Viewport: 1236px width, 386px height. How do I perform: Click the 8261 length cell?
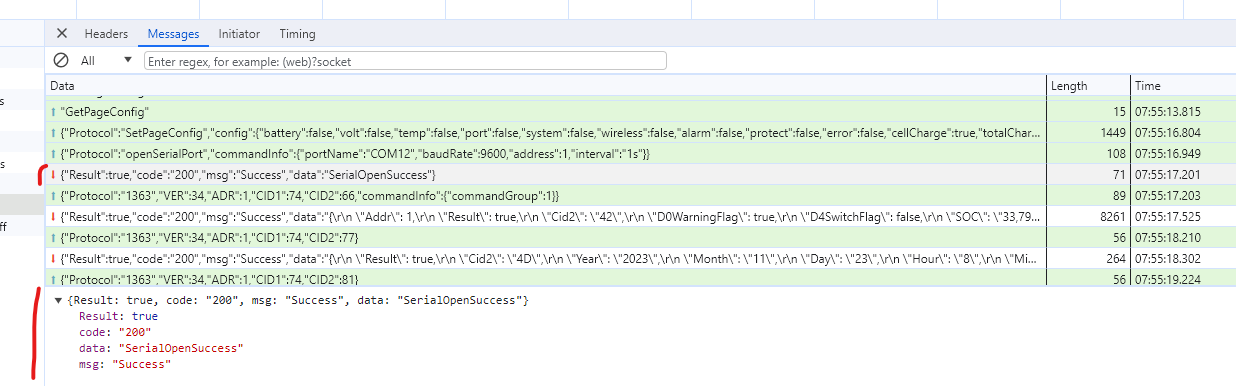(x=1088, y=216)
